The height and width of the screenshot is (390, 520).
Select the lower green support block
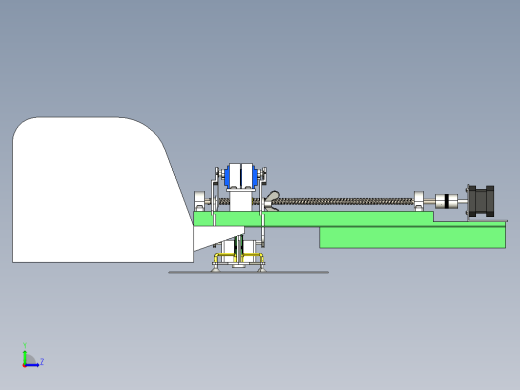point(412,238)
